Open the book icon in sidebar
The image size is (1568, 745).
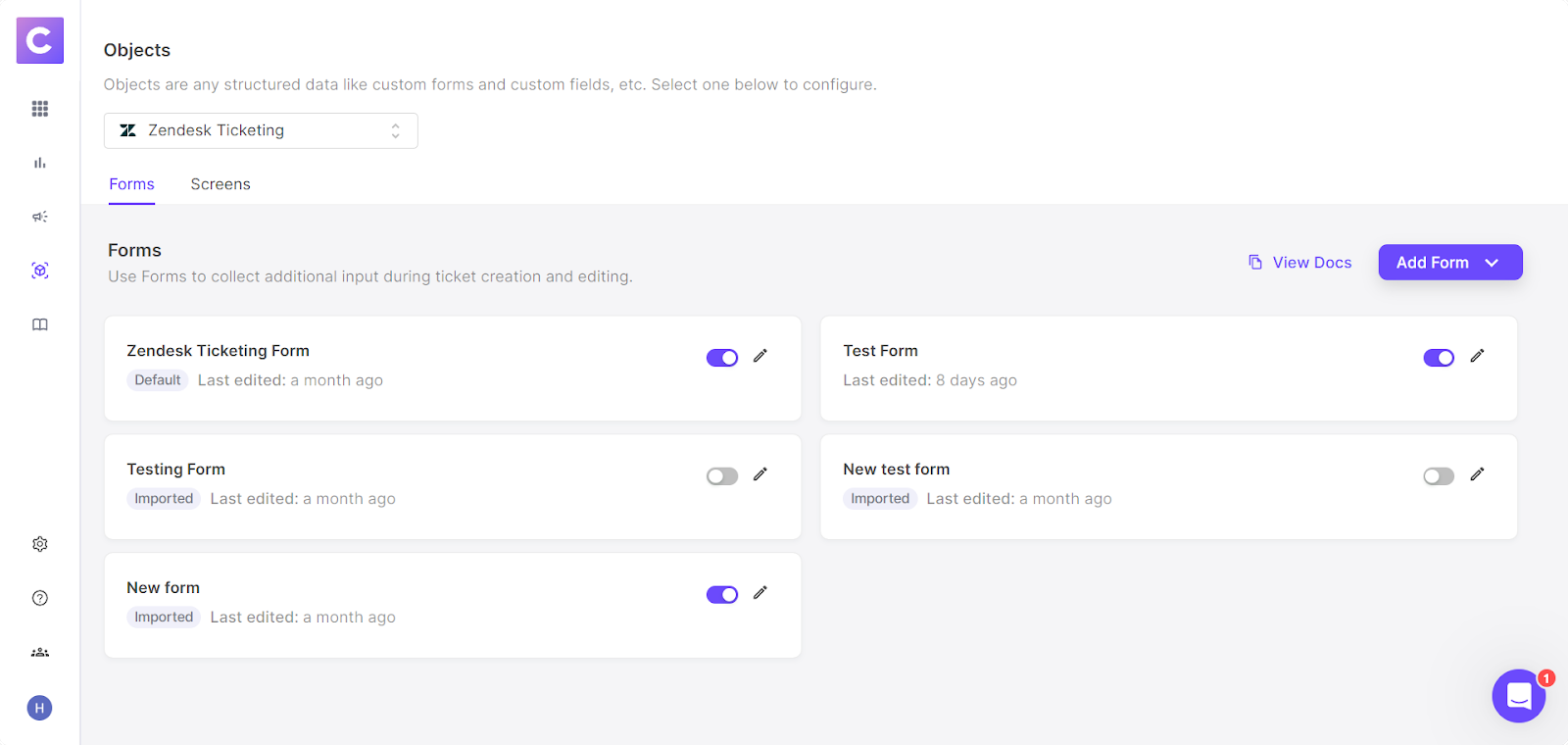[x=40, y=324]
